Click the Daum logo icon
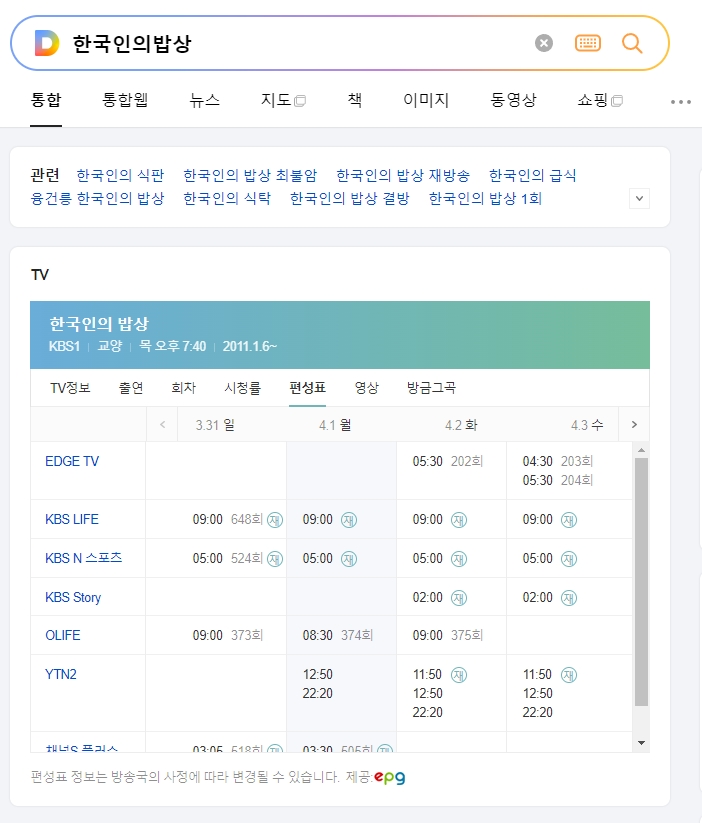The image size is (702, 823). (47, 43)
